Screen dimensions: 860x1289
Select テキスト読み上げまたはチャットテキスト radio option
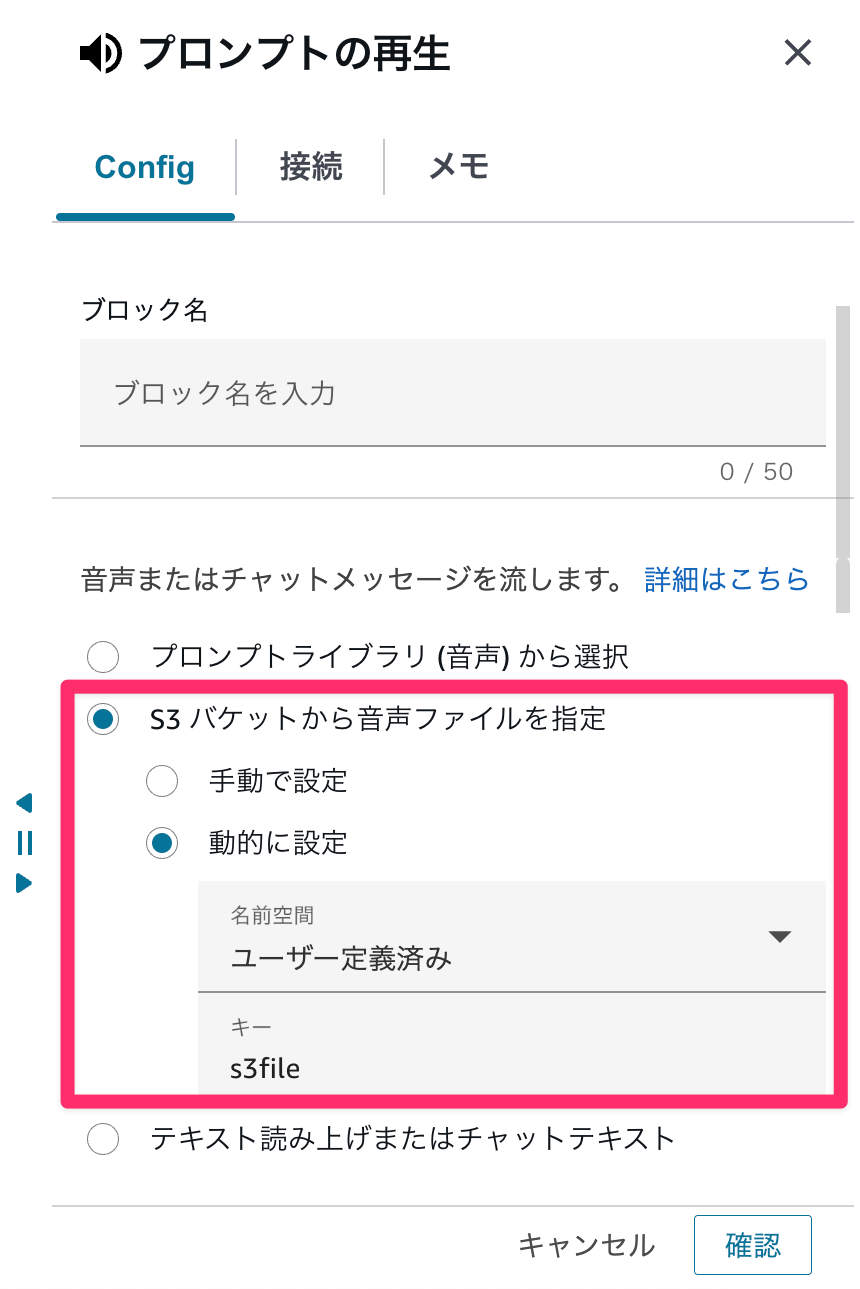coord(103,1139)
